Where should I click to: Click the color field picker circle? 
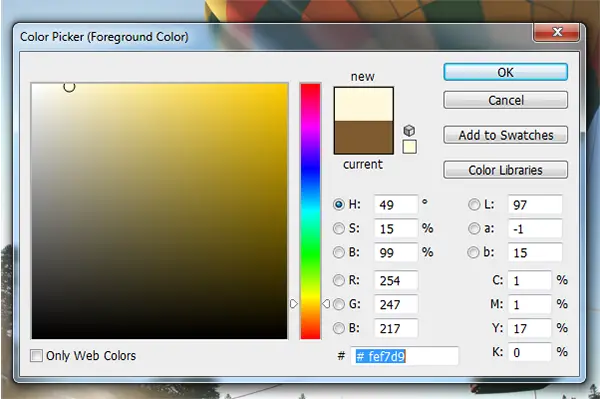click(69, 87)
